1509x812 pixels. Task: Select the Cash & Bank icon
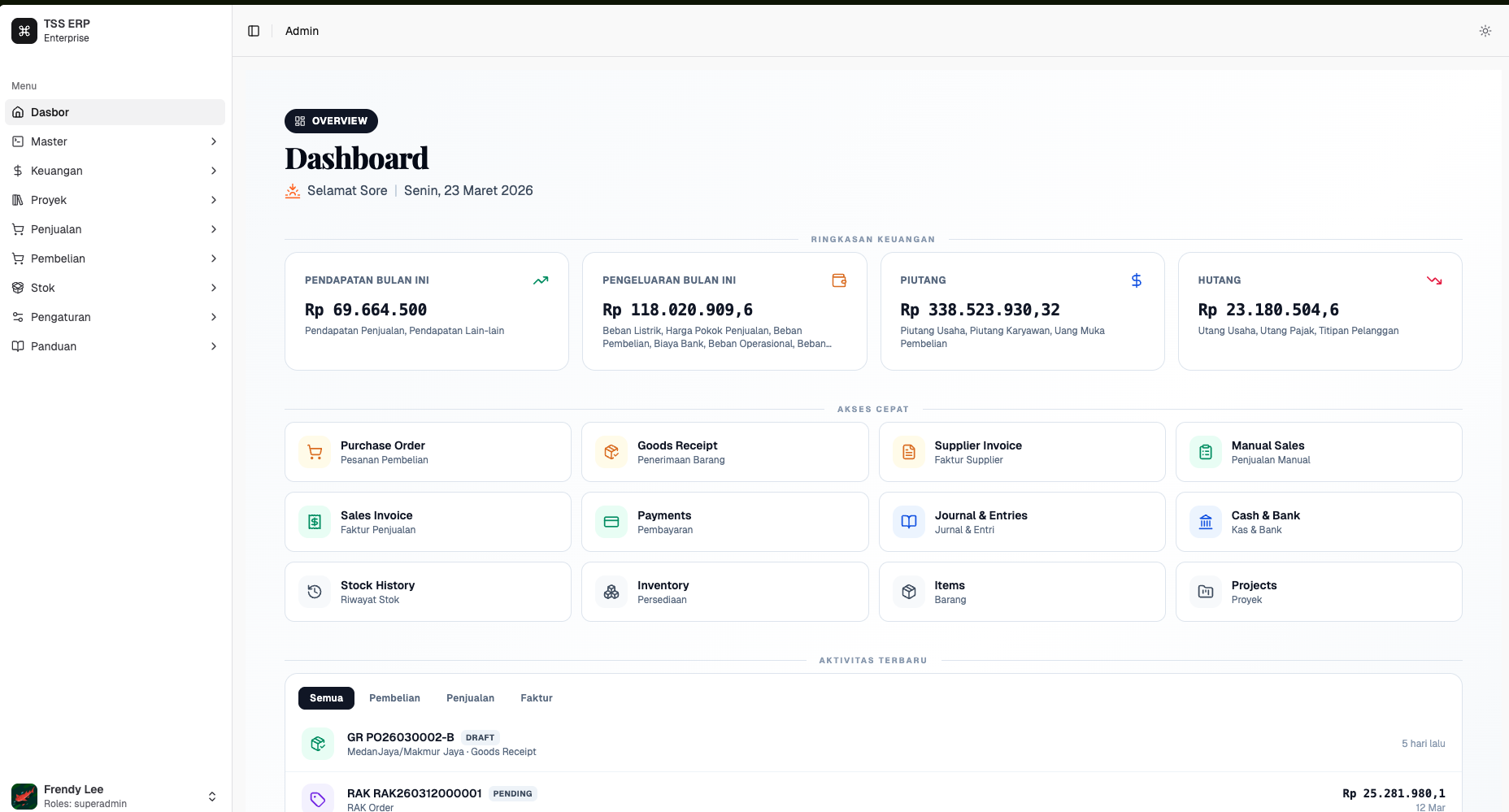point(1206,522)
